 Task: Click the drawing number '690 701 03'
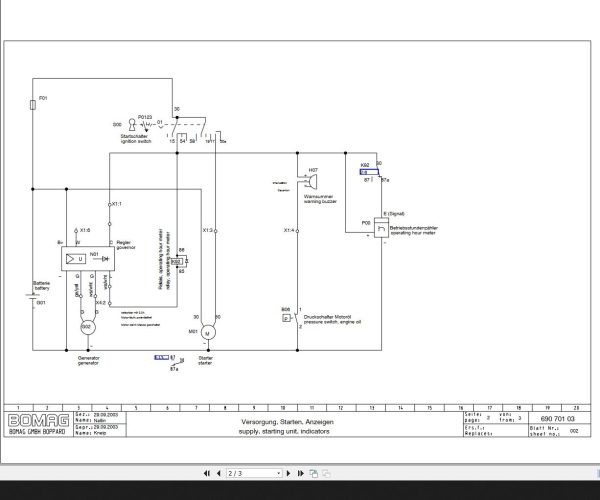tap(558, 419)
